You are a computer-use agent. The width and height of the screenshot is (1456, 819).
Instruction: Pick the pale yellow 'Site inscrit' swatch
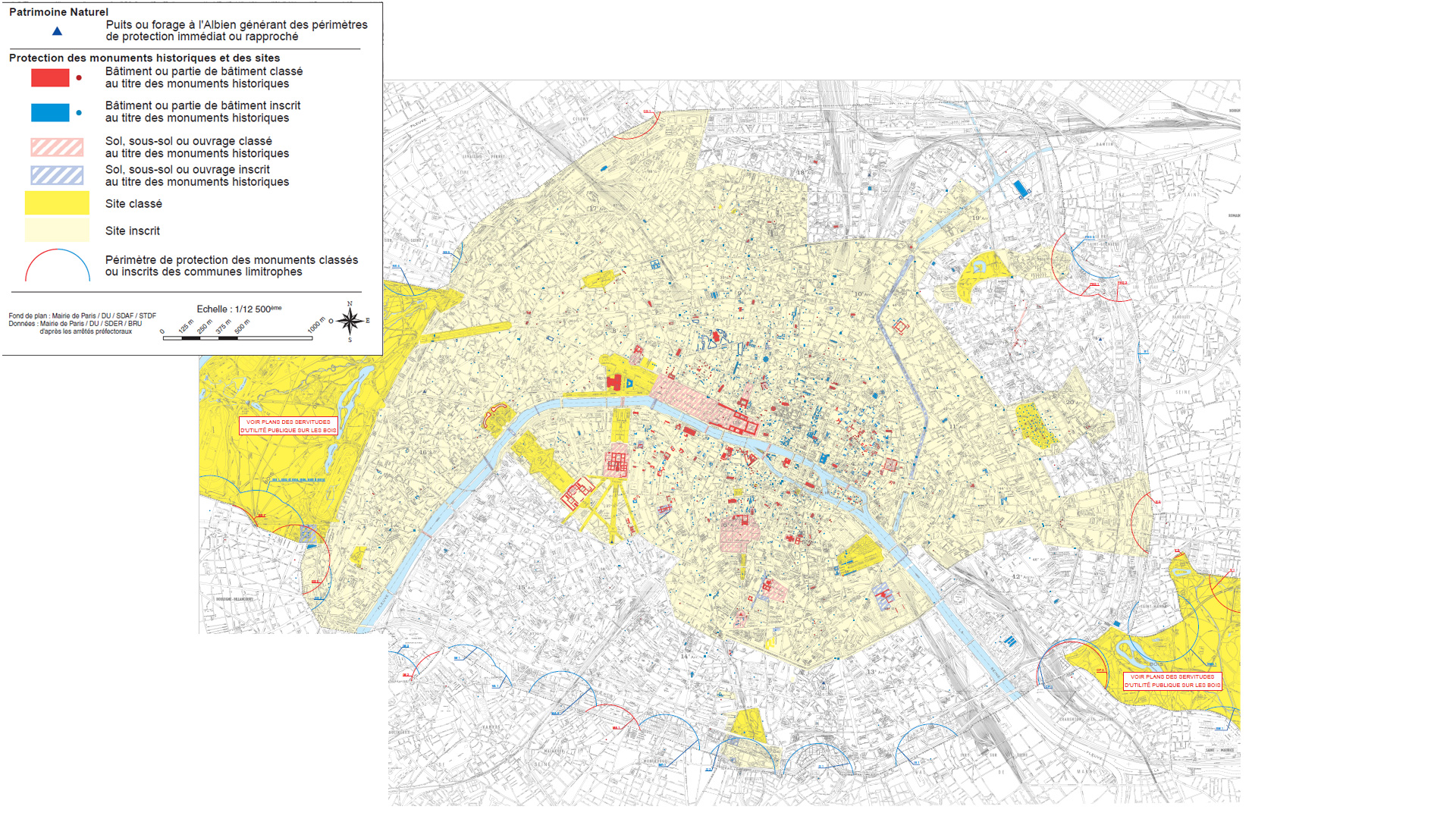pyautogui.click(x=57, y=231)
